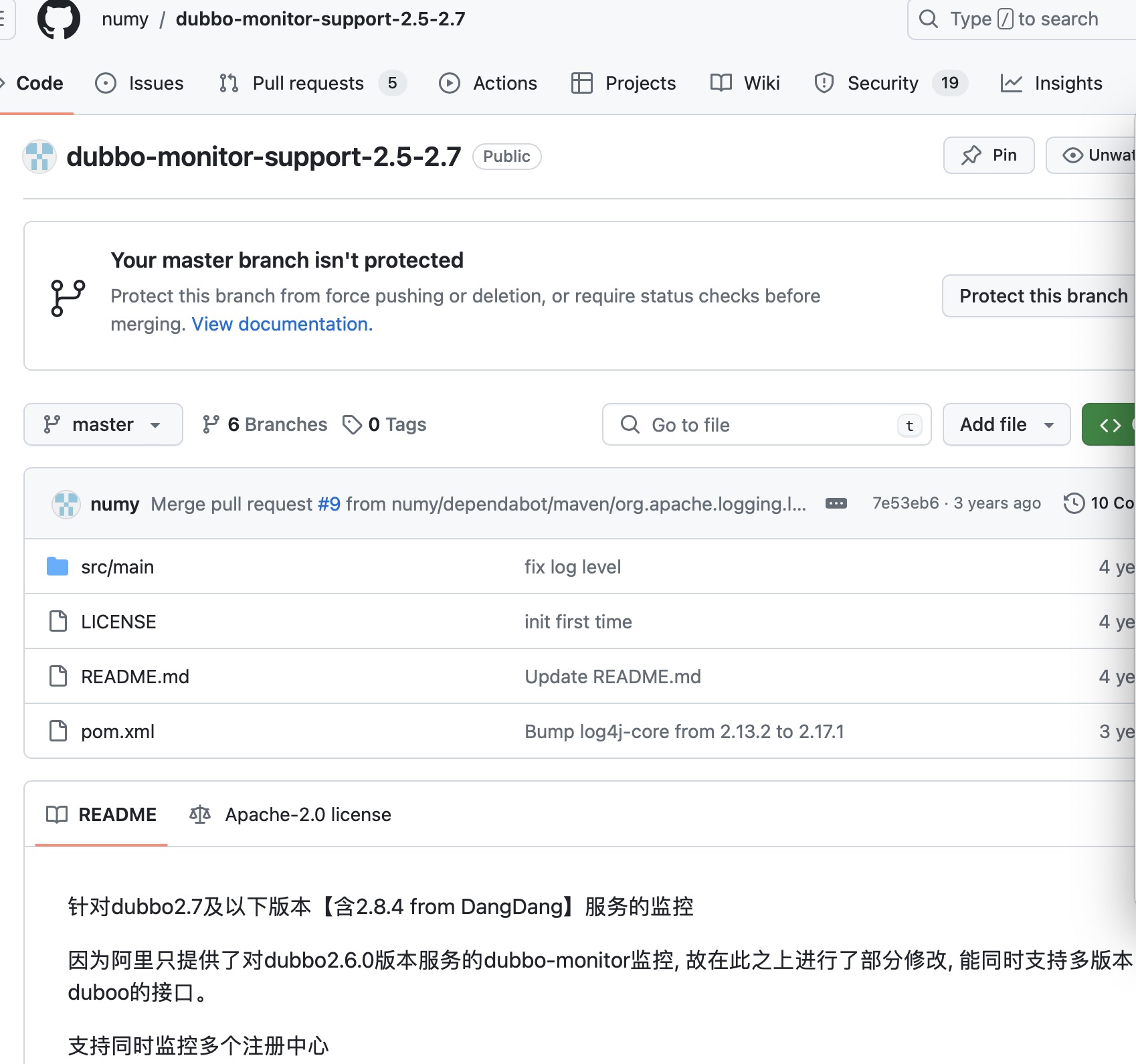Click the 't' shortcut hint in Go to file
The height and width of the screenshot is (1064, 1136).
[x=910, y=425]
